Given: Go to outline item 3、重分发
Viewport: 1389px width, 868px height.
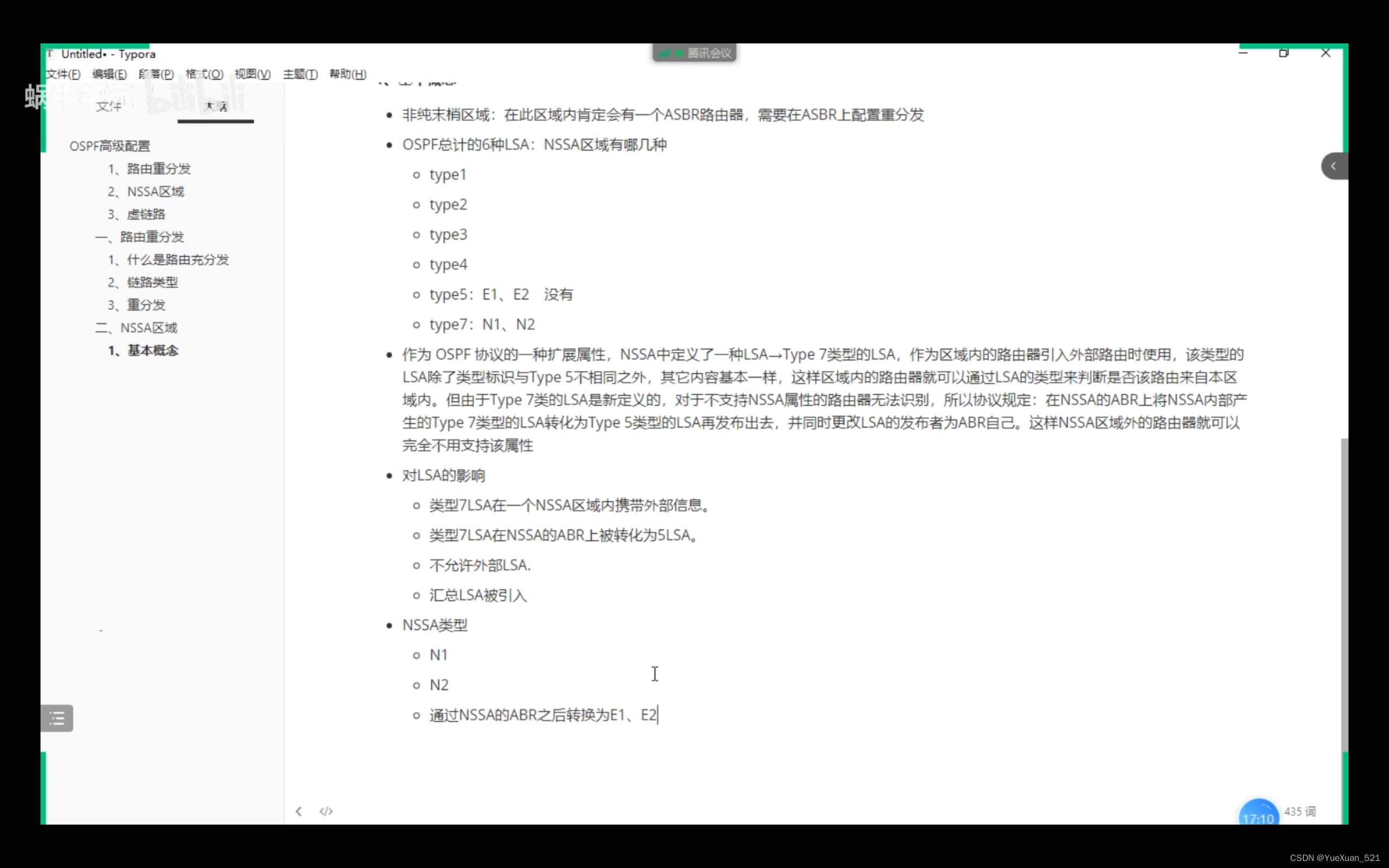Looking at the screenshot, I should pos(137,305).
